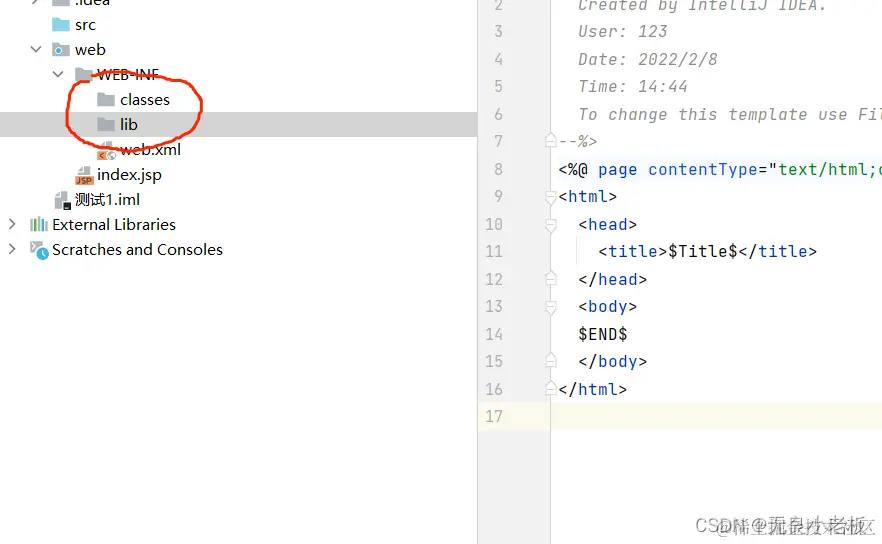882x544 pixels.
Task: Click the WEB-INF folder icon
Action: (x=83, y=74)
